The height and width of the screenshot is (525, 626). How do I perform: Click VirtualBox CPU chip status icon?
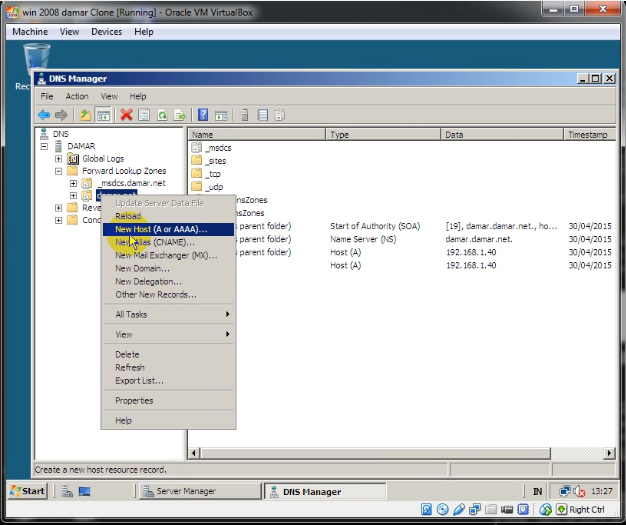[x=523, y=509]
